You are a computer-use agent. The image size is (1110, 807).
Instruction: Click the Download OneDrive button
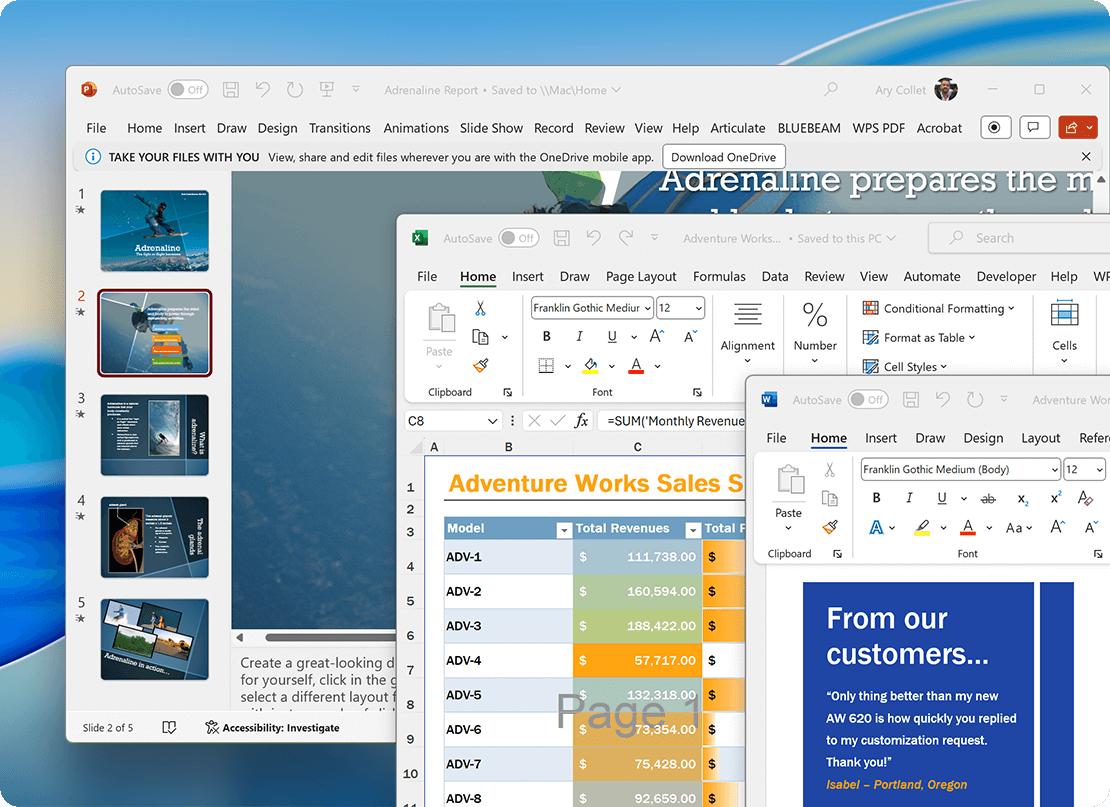[724, 157]
